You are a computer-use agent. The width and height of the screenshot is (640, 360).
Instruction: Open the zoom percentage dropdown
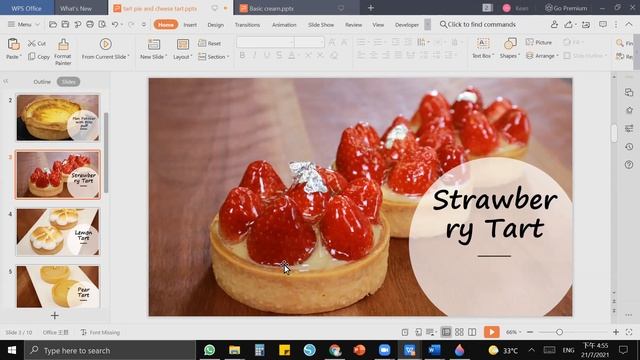[x=513, y=332]
